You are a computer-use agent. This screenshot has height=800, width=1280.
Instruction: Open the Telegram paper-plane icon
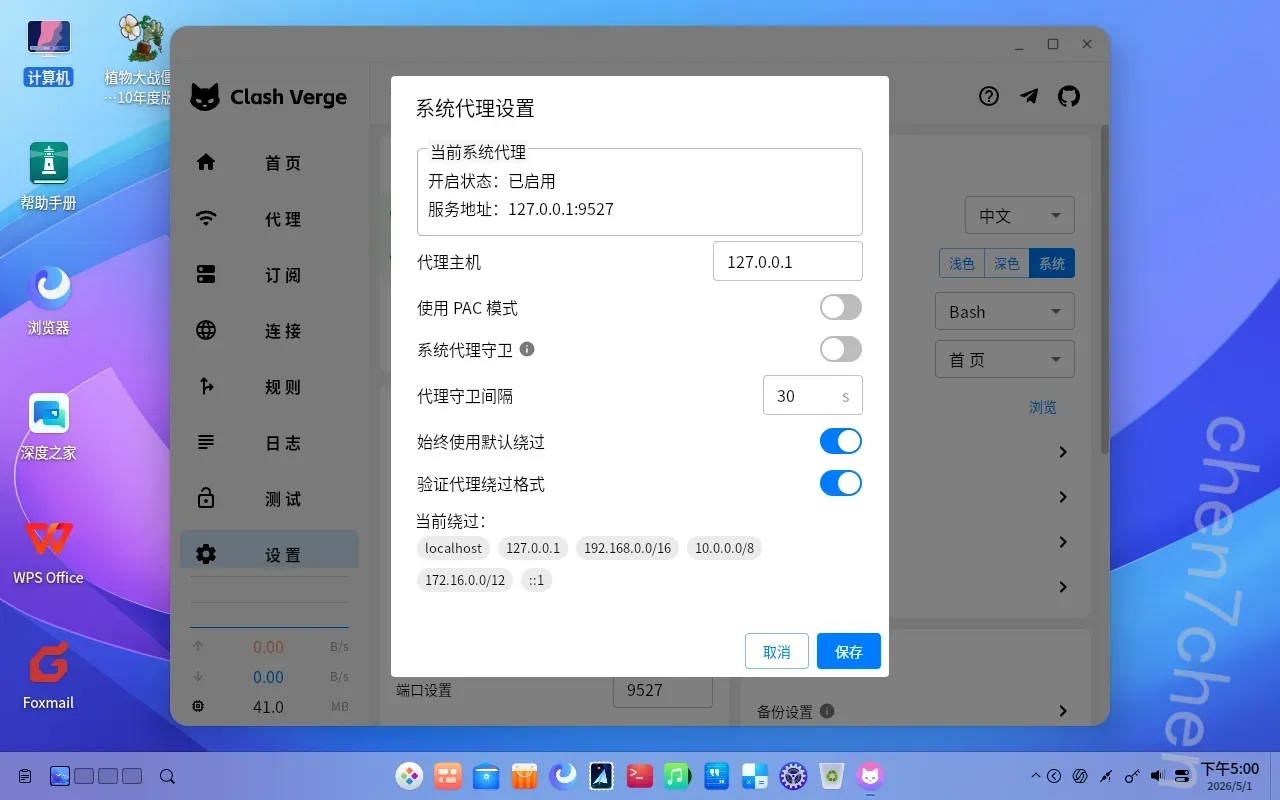point(1029,96)
